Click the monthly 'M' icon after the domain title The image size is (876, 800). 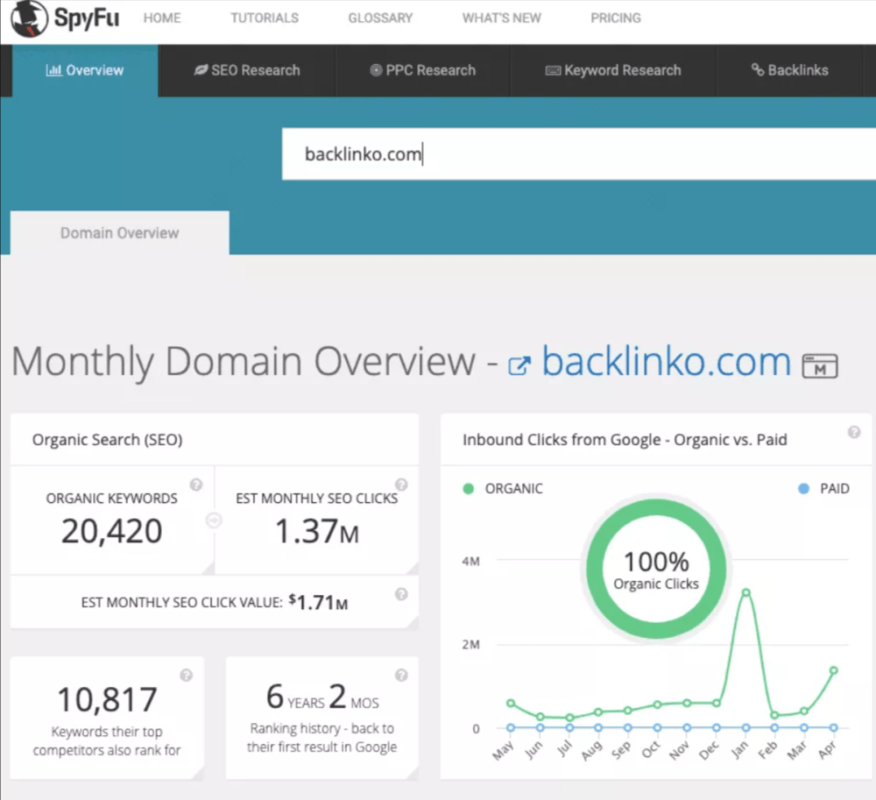819,365
